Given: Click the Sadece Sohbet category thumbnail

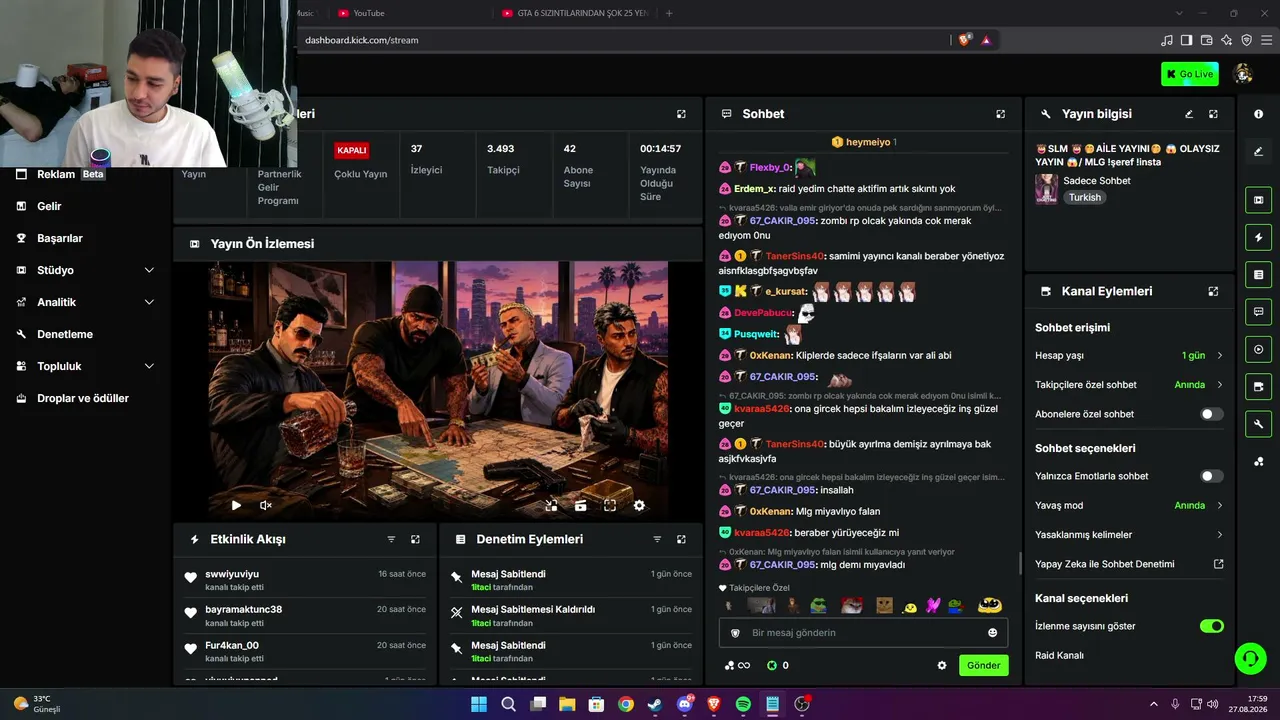Looking at the screenshot, I should (1046, 189).
